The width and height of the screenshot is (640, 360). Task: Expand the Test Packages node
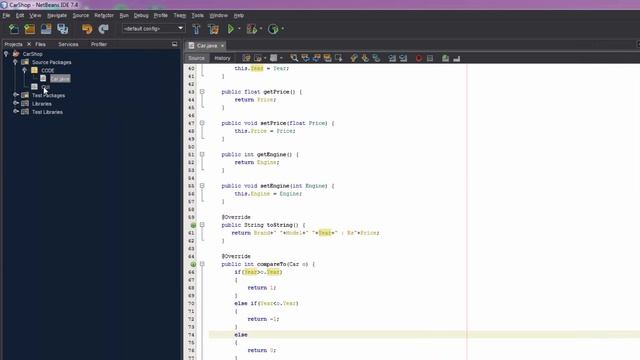pyautogui.click(x=16, y=95)
